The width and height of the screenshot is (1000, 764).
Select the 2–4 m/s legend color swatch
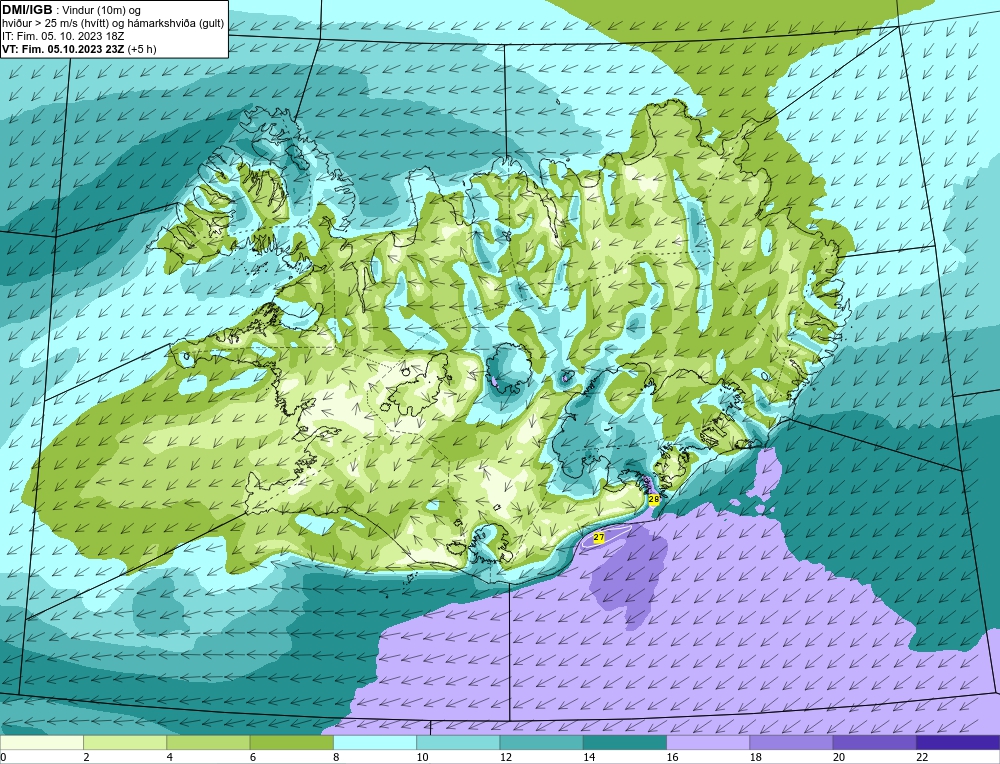125,743
